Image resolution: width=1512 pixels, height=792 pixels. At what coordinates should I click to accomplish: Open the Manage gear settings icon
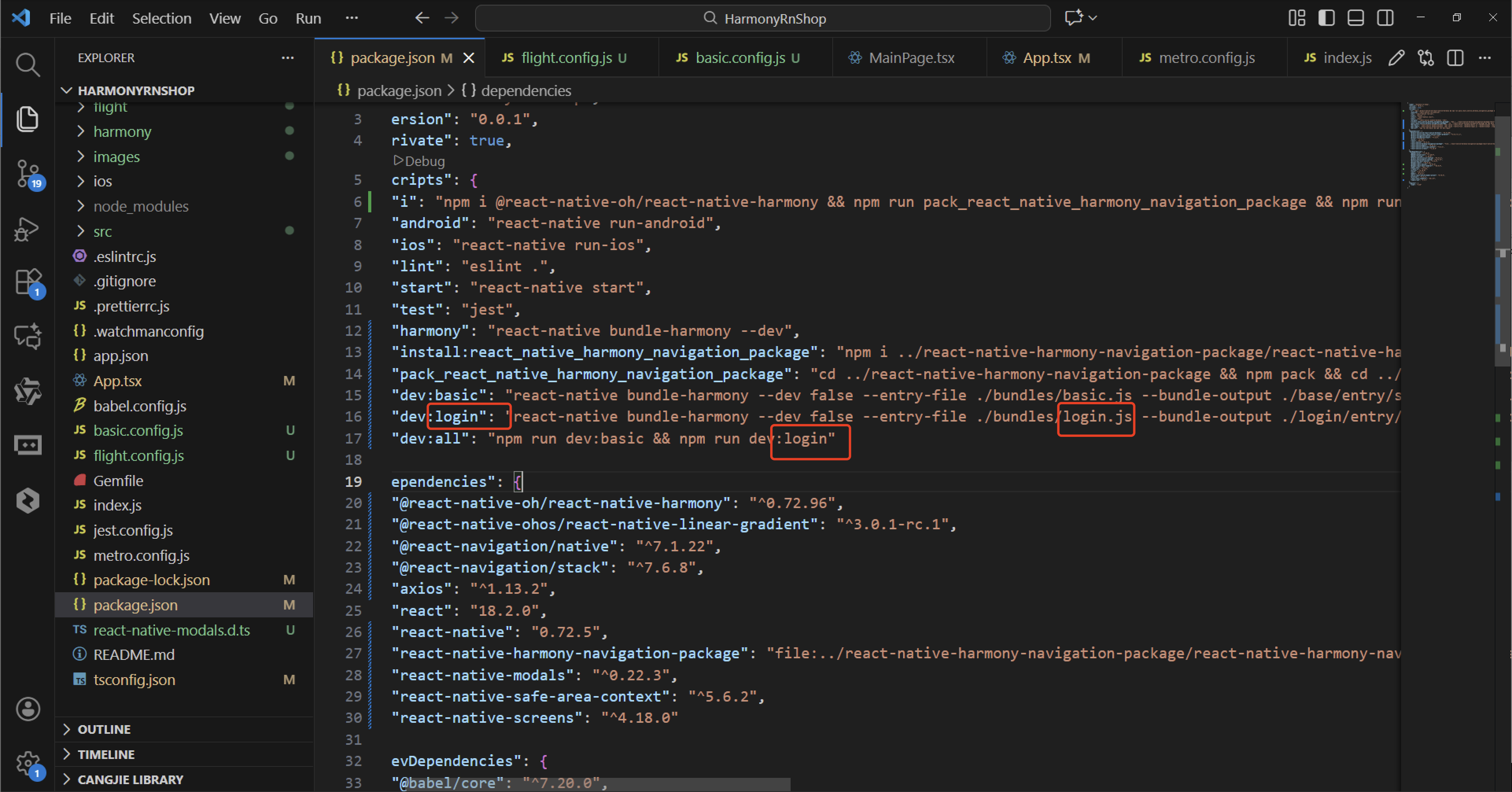pyautogui.click(x=28, y=764)
